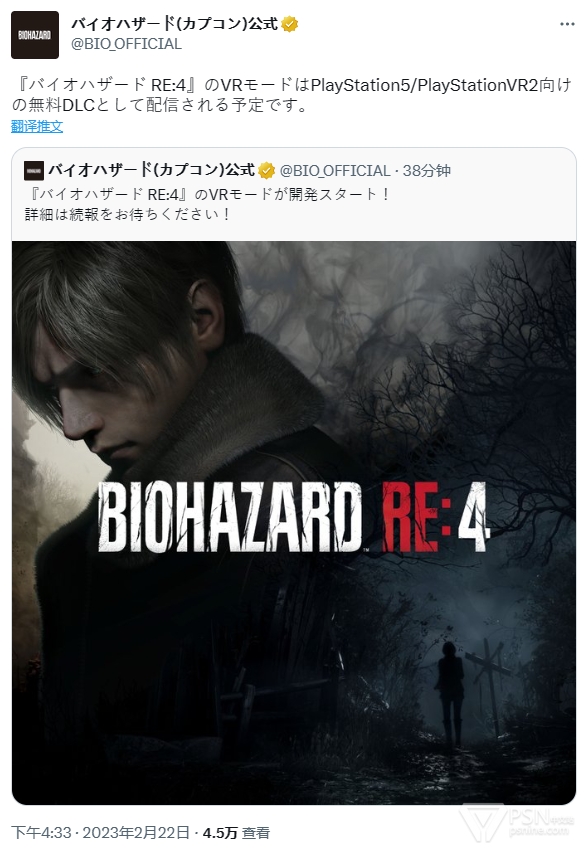Image resolution: width=586 pixels, height=854 pixels.
Task: Click the 下午4:33 · 2023年2月22日 timestamp
Action: [x=100, y=832]
